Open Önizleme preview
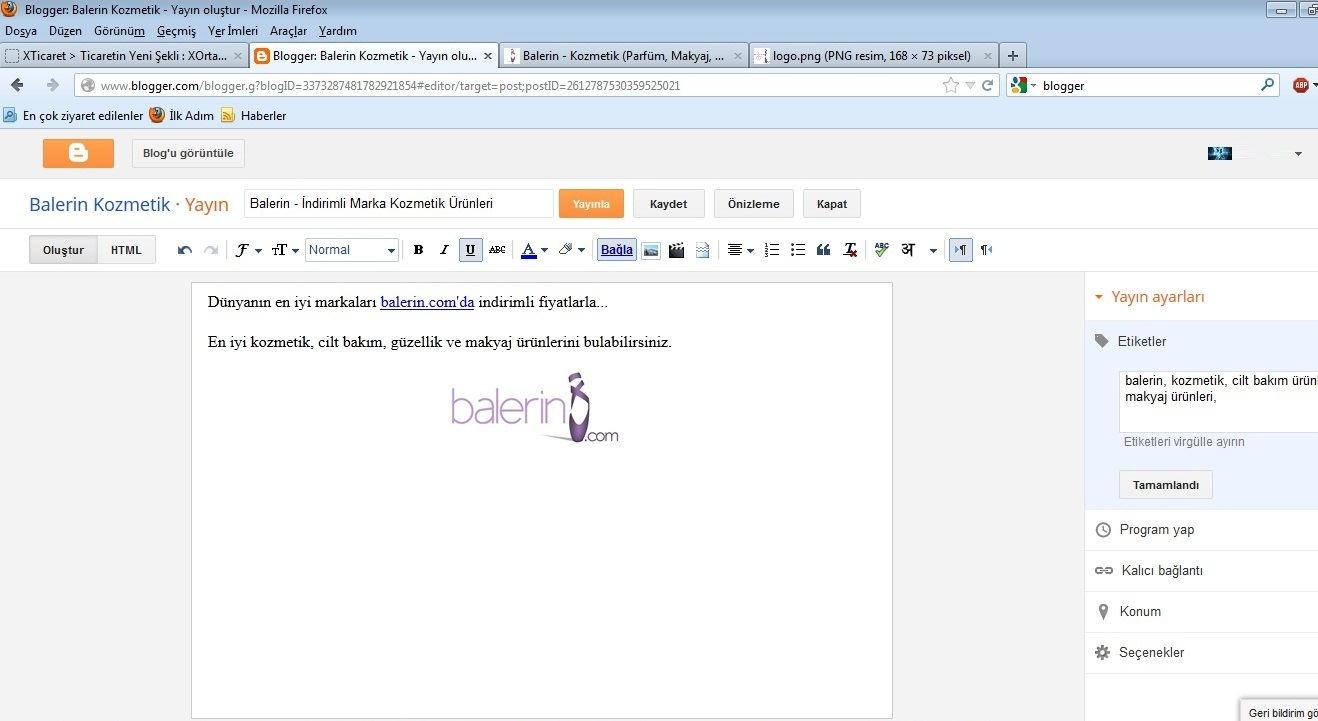Viewport: 1318px width, 721px height. click(x=753, y=203)
